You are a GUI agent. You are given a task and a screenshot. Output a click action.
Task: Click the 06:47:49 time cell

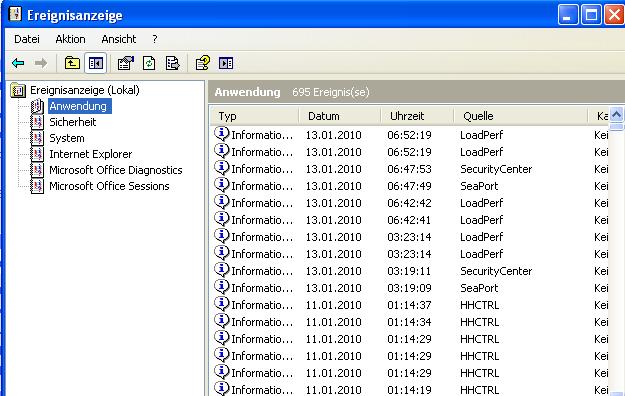409,186
